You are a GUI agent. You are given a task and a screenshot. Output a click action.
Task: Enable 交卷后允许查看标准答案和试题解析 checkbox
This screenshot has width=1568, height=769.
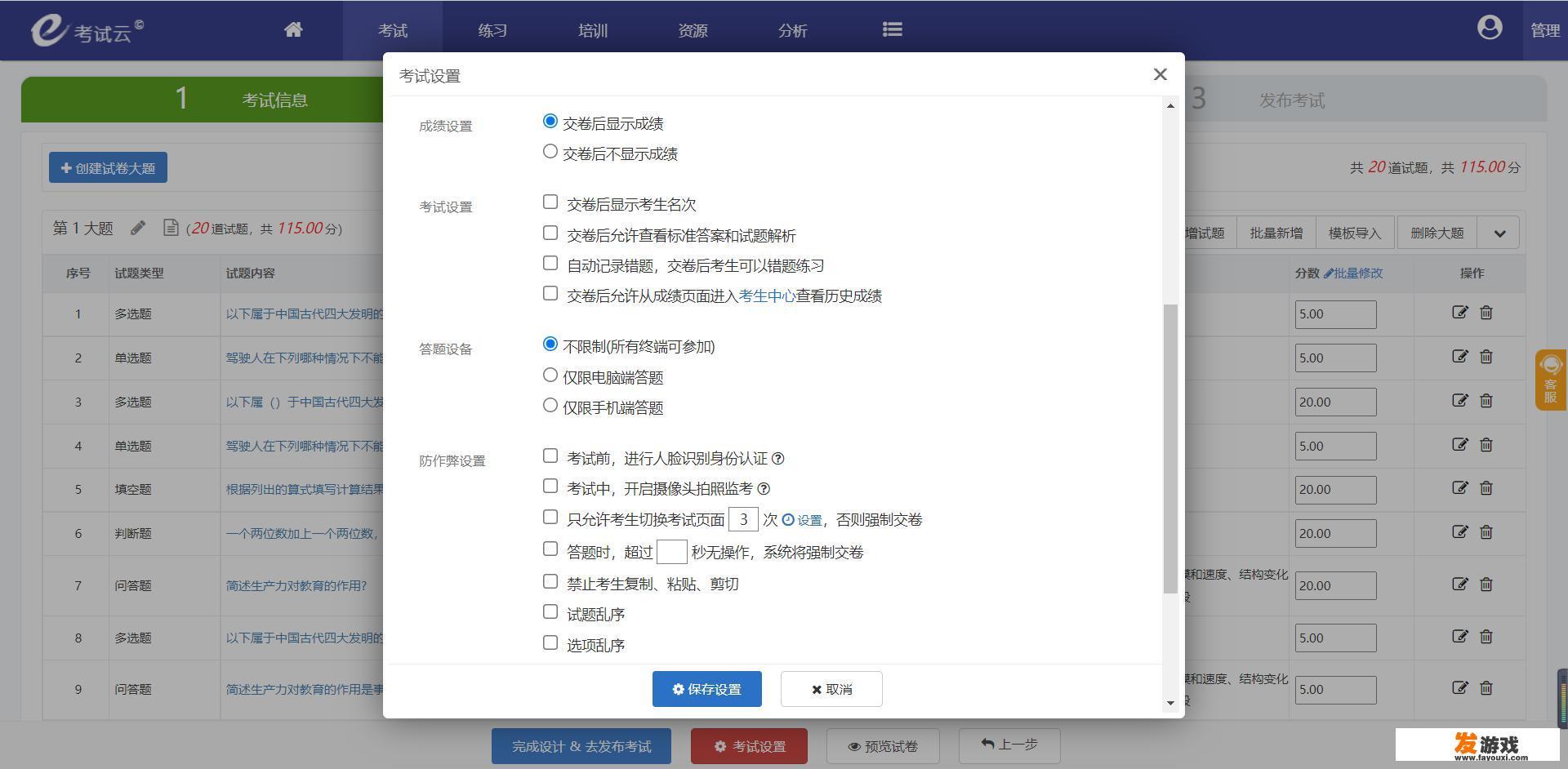click(550, 233)
